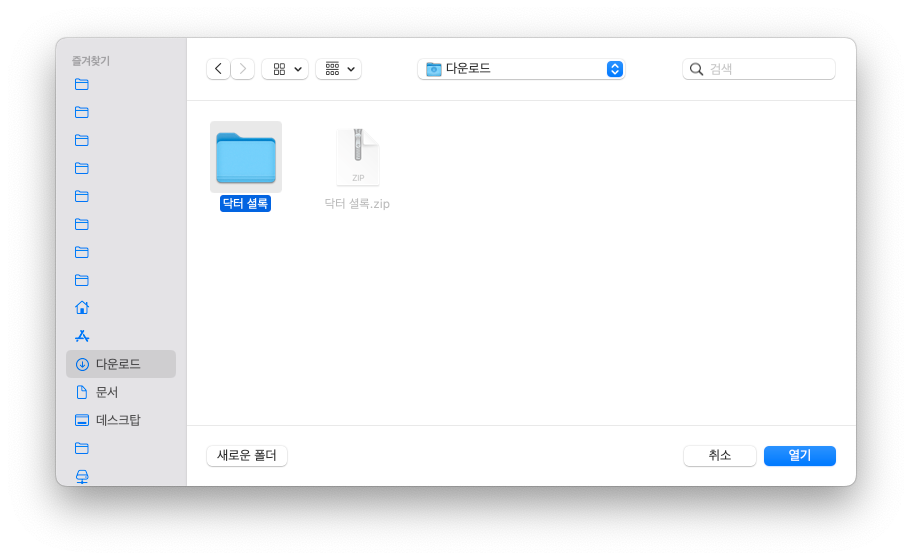Click the 즐겨찾기 sidebar heading
912x560 pixels.
pyautogui.click(x=91, y=60)
